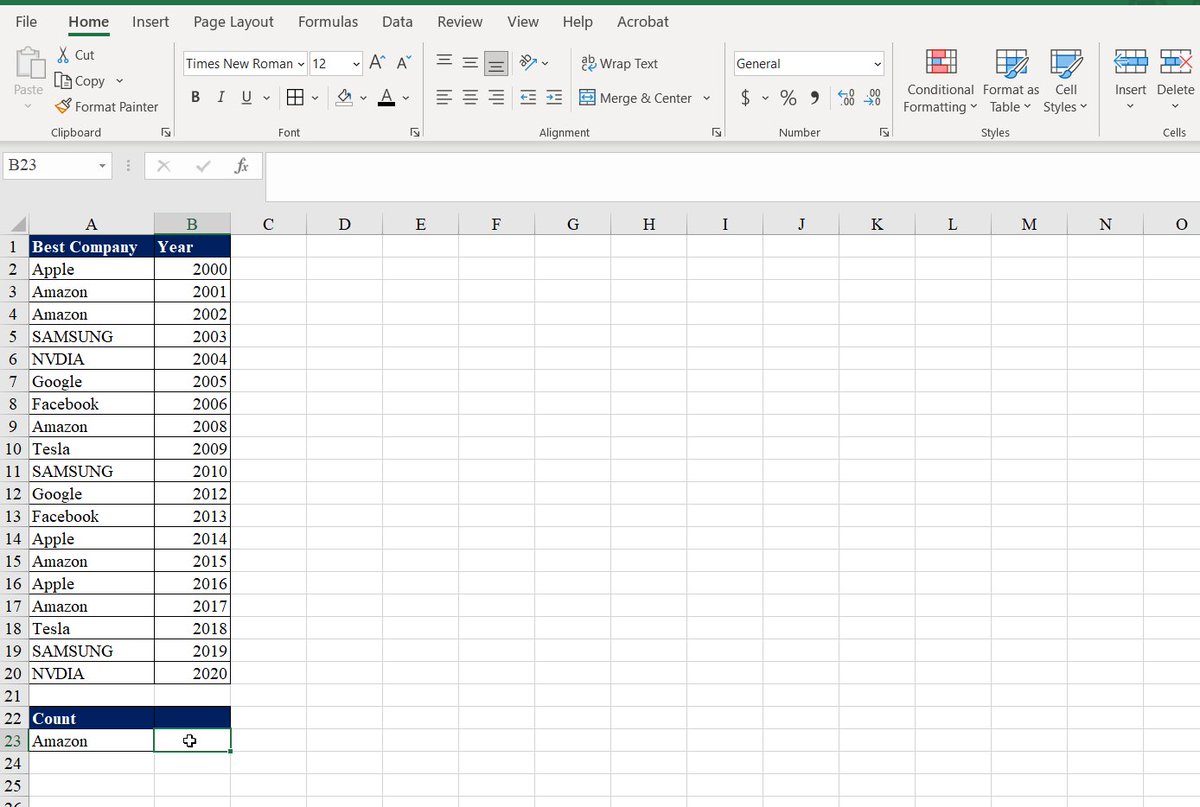Open Cell Styles gallery

[x=1066, y=80]
